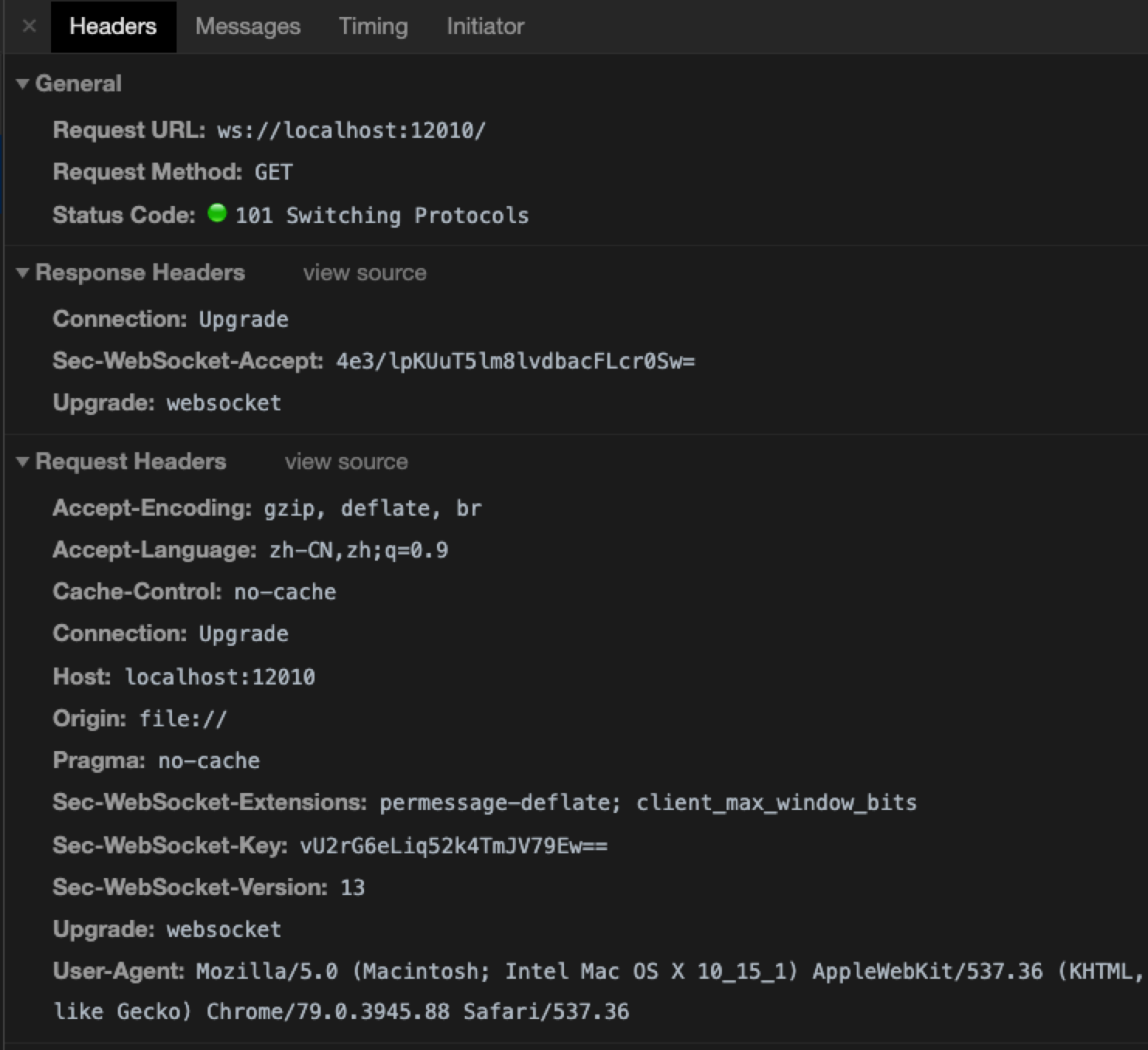Viewport: 1148px width, 1050px height.
Task: Click the 101 Switching Protocols status text
Action: pyautogui.click(x=382, y=215)
